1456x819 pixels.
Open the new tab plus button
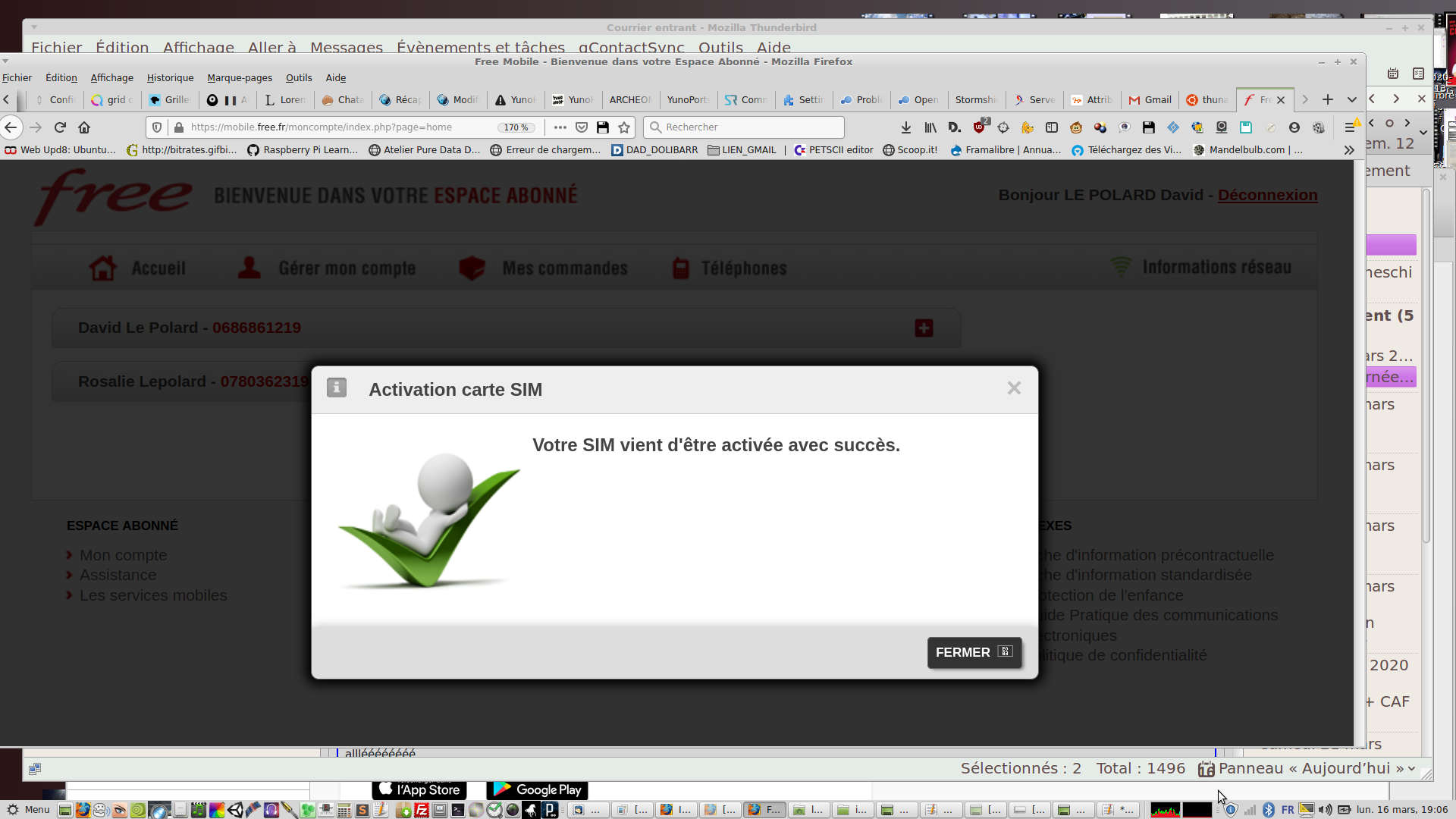(x=1328, y=99)
